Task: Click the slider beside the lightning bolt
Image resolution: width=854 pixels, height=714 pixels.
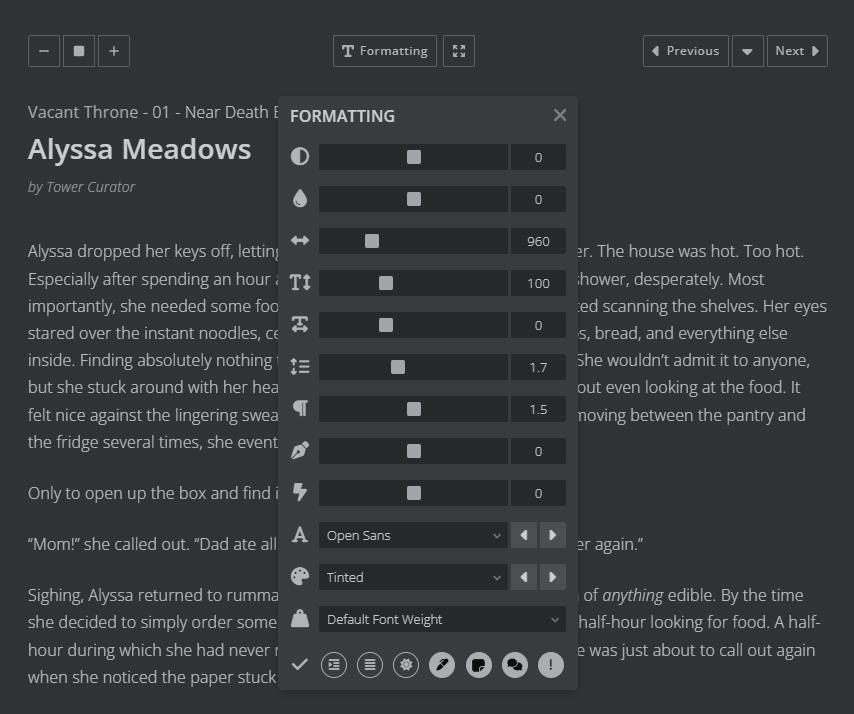Action: point(413,492)
